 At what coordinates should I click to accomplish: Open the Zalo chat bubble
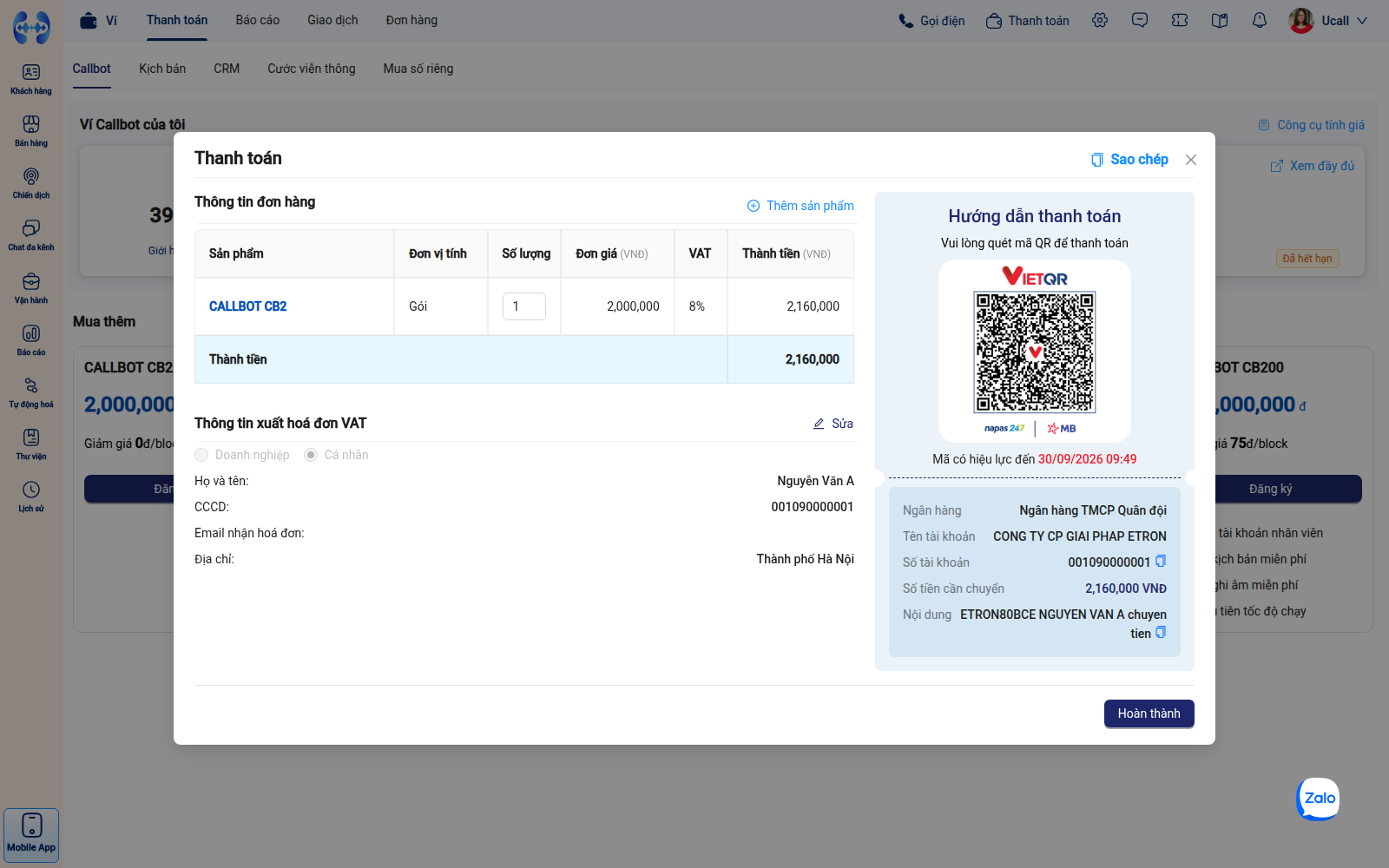pos(1319,799)
